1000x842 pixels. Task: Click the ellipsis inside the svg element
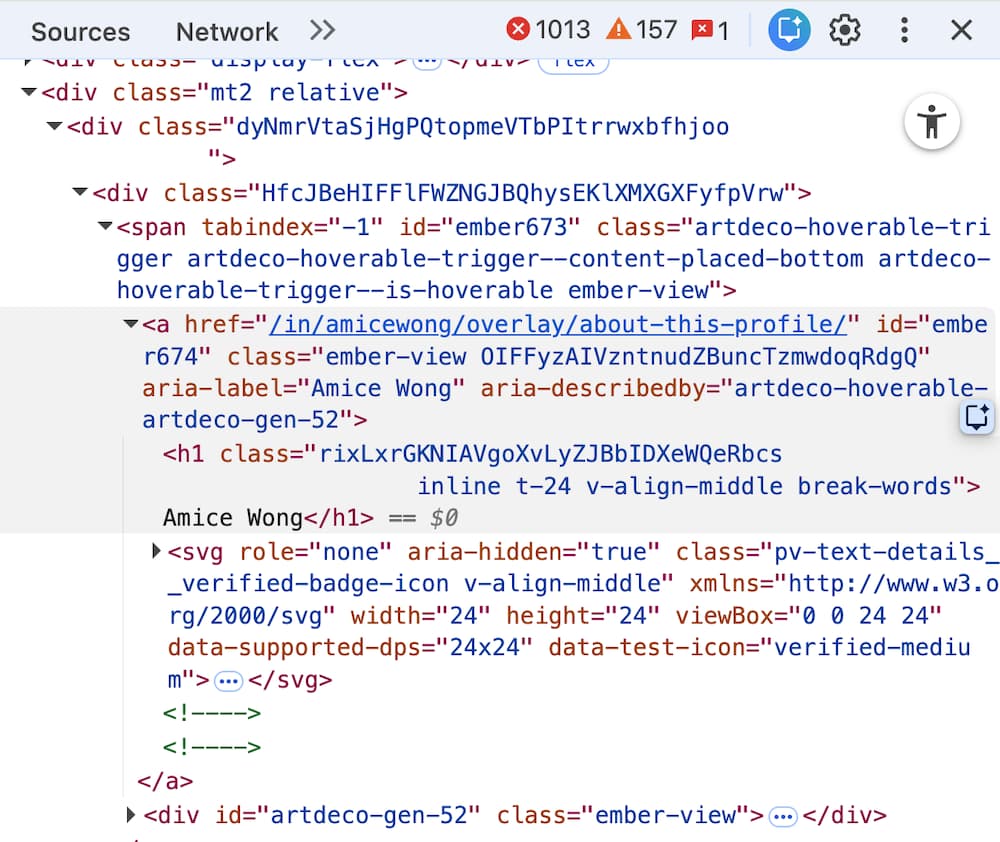(x=229, y=681)
